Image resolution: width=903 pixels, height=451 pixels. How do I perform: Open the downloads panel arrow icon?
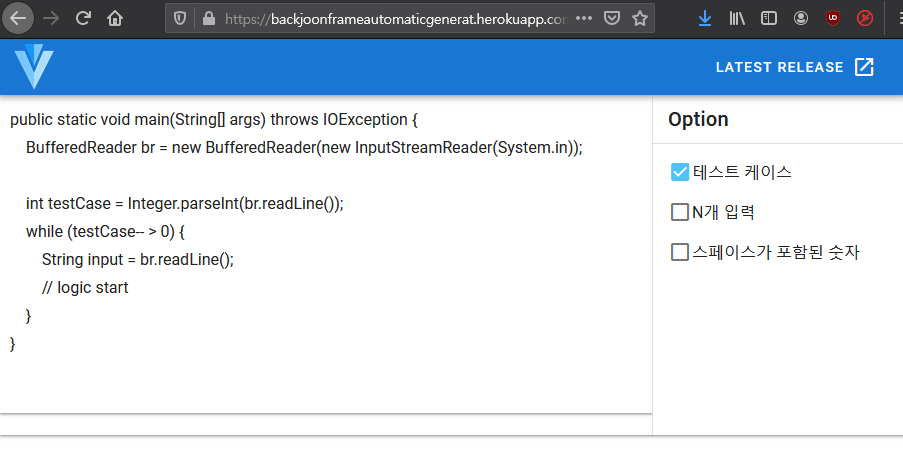tap(705, 18)
